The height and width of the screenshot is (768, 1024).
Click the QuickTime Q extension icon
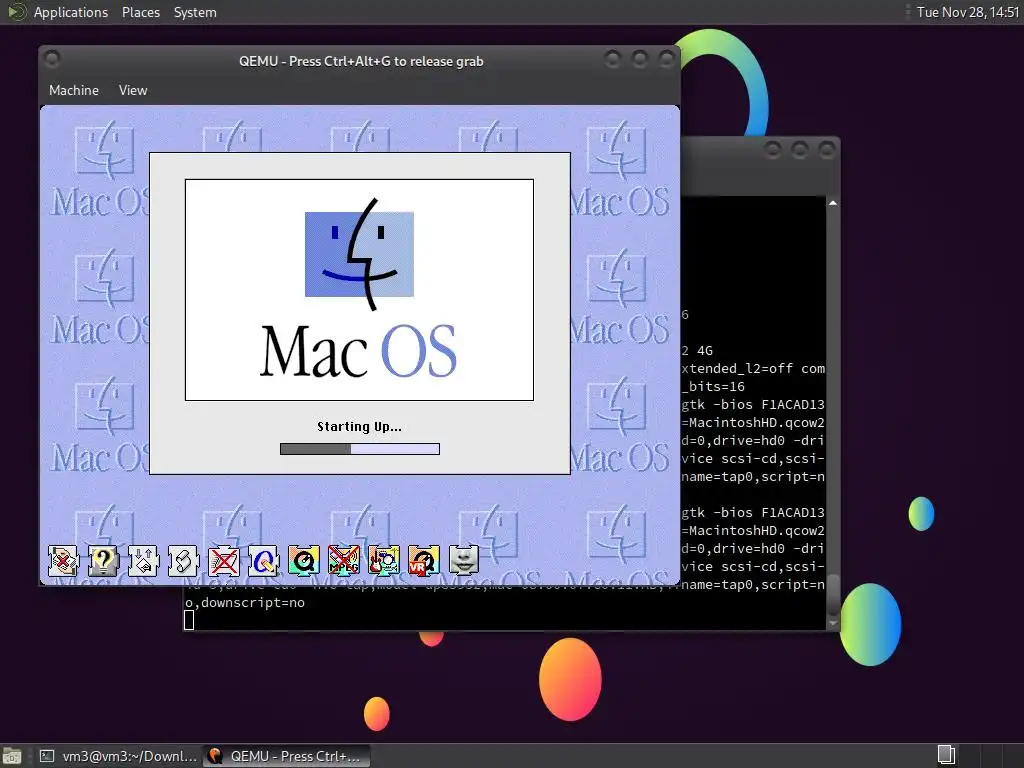(304, 560)
